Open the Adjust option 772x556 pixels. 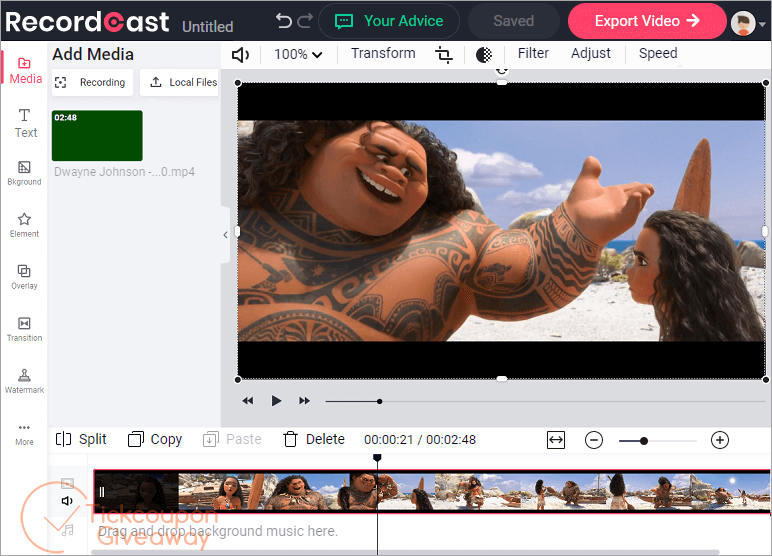coord(591,53)
